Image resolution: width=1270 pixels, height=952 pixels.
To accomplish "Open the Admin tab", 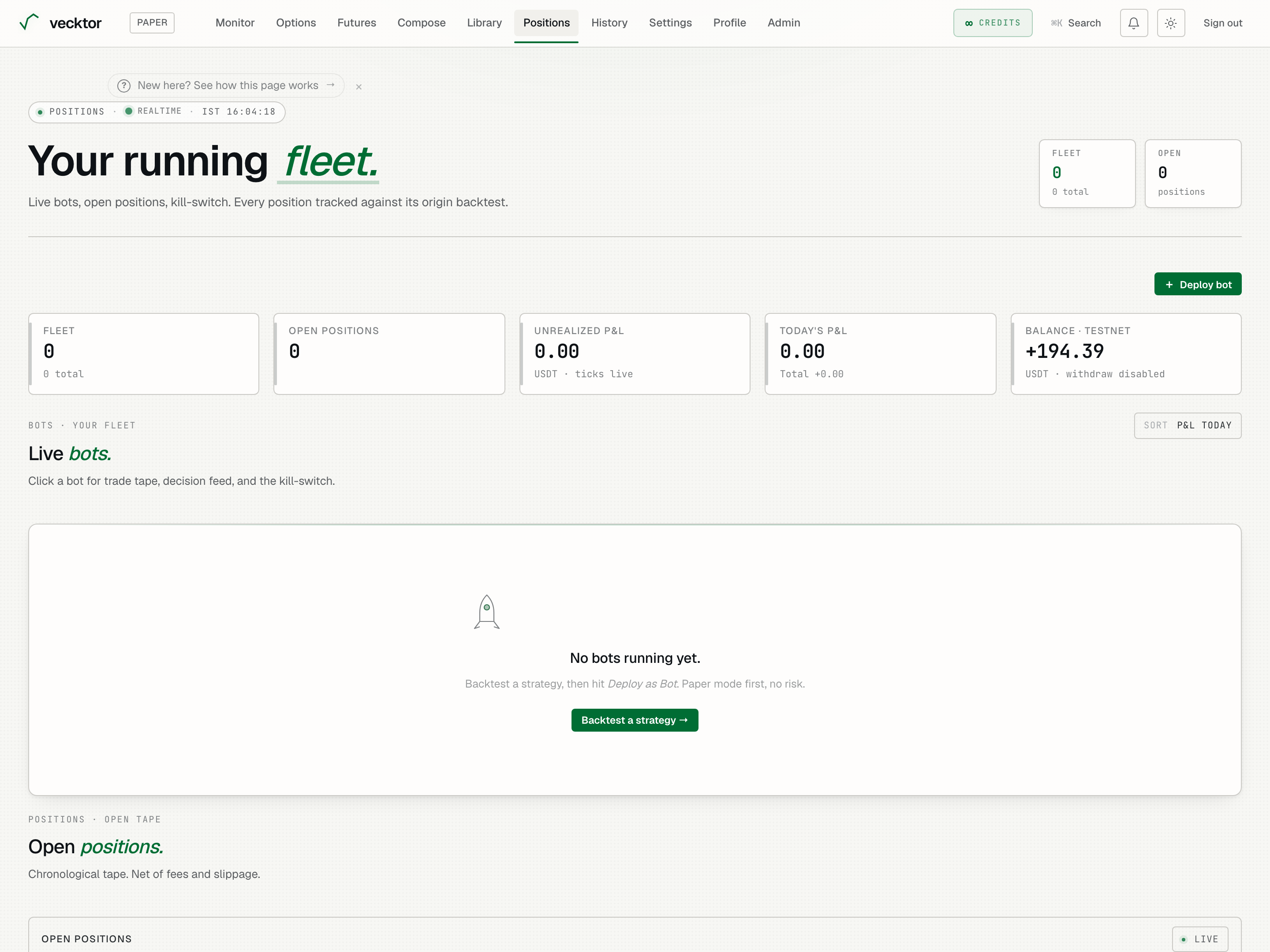I will click(x=784, y=23).
